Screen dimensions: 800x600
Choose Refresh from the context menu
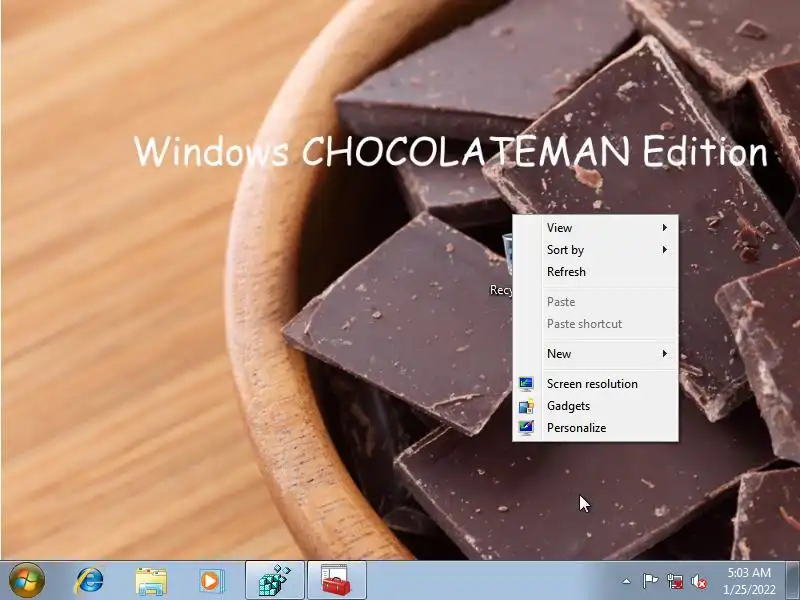[595, 271]
